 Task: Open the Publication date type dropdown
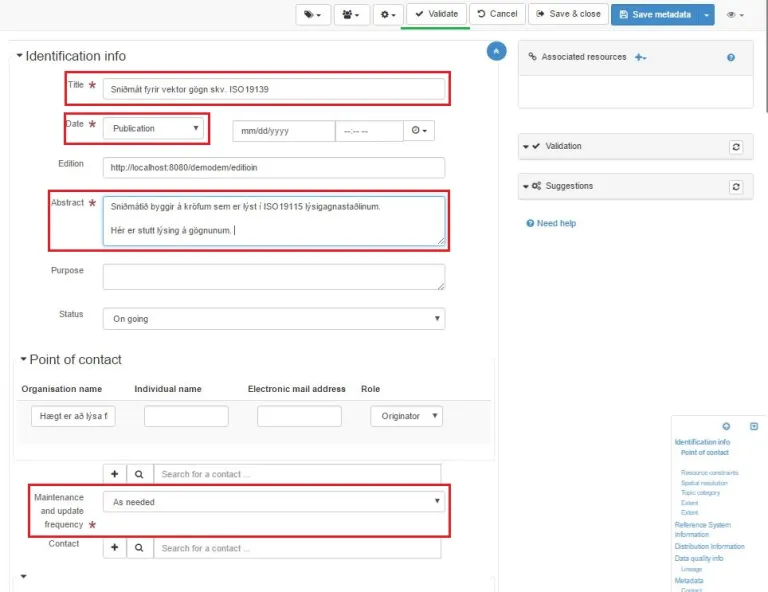click(154, 129)
